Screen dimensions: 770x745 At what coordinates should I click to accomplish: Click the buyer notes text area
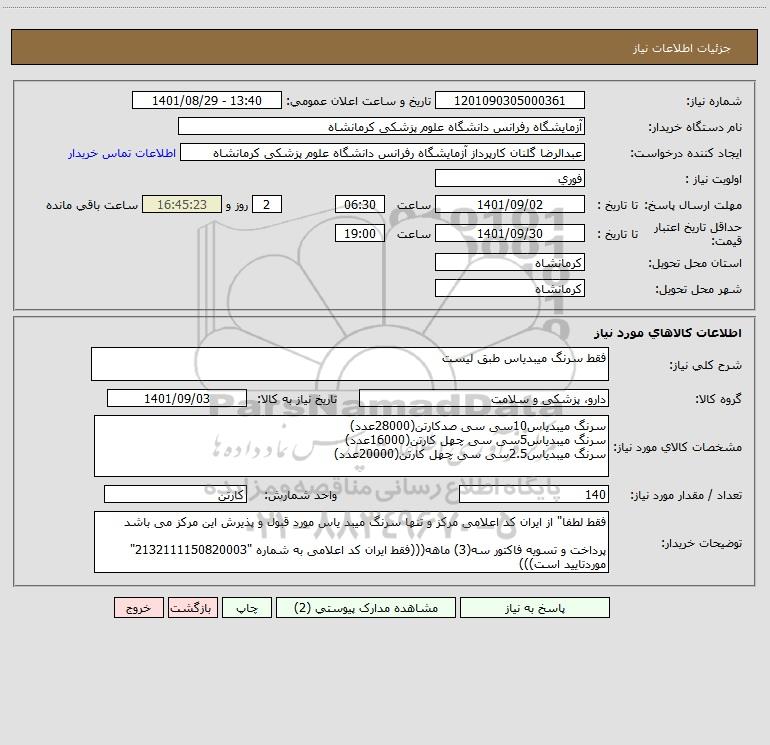click(351, 542)
